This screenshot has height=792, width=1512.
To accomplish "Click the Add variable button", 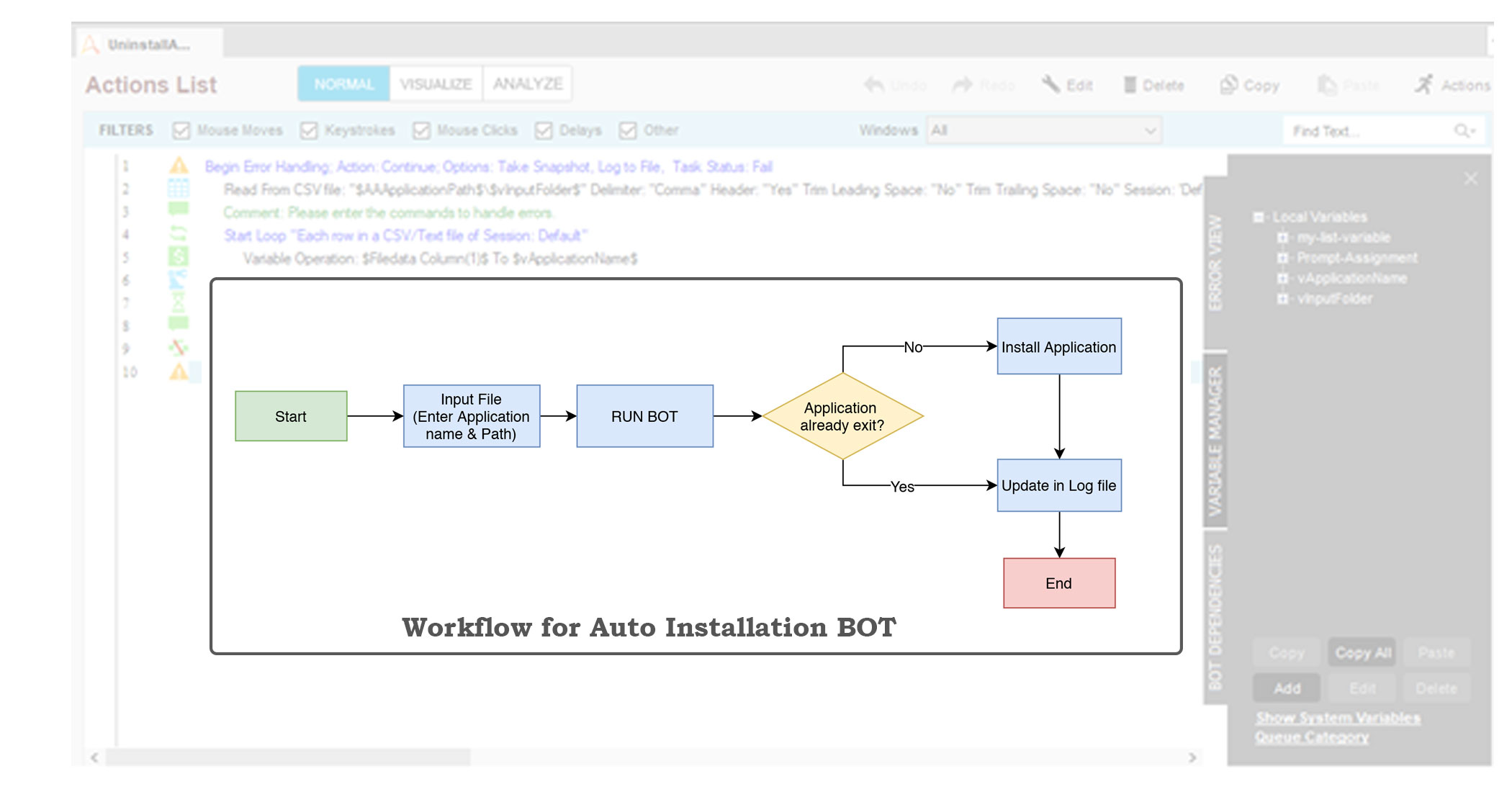I will tap(1287, 688).
